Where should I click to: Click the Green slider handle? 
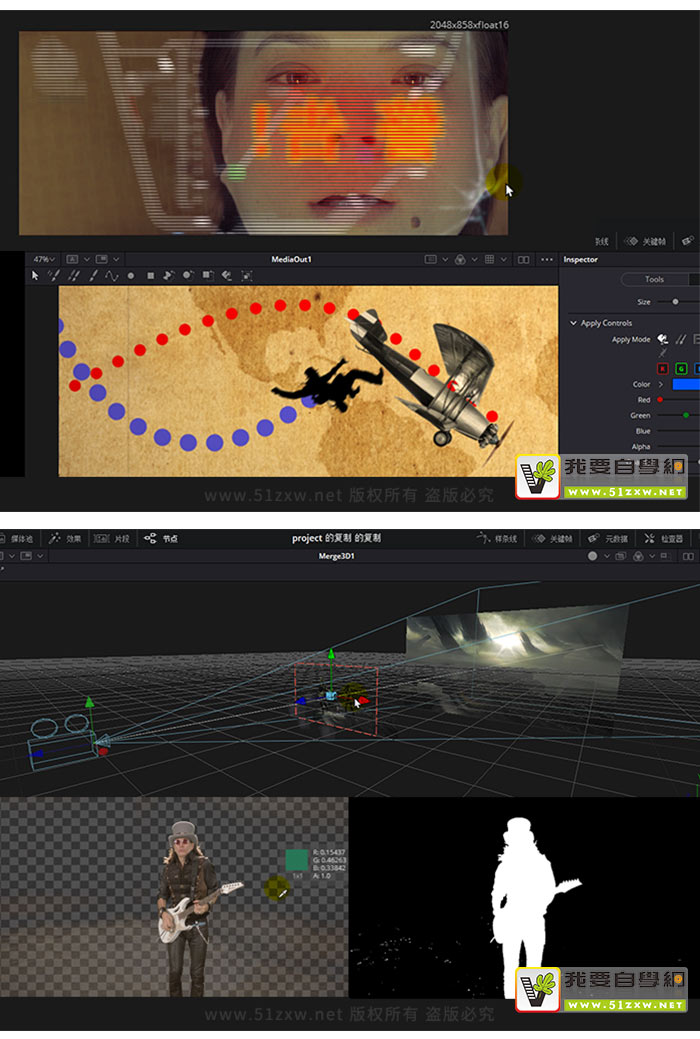click(x=686, y=415)
